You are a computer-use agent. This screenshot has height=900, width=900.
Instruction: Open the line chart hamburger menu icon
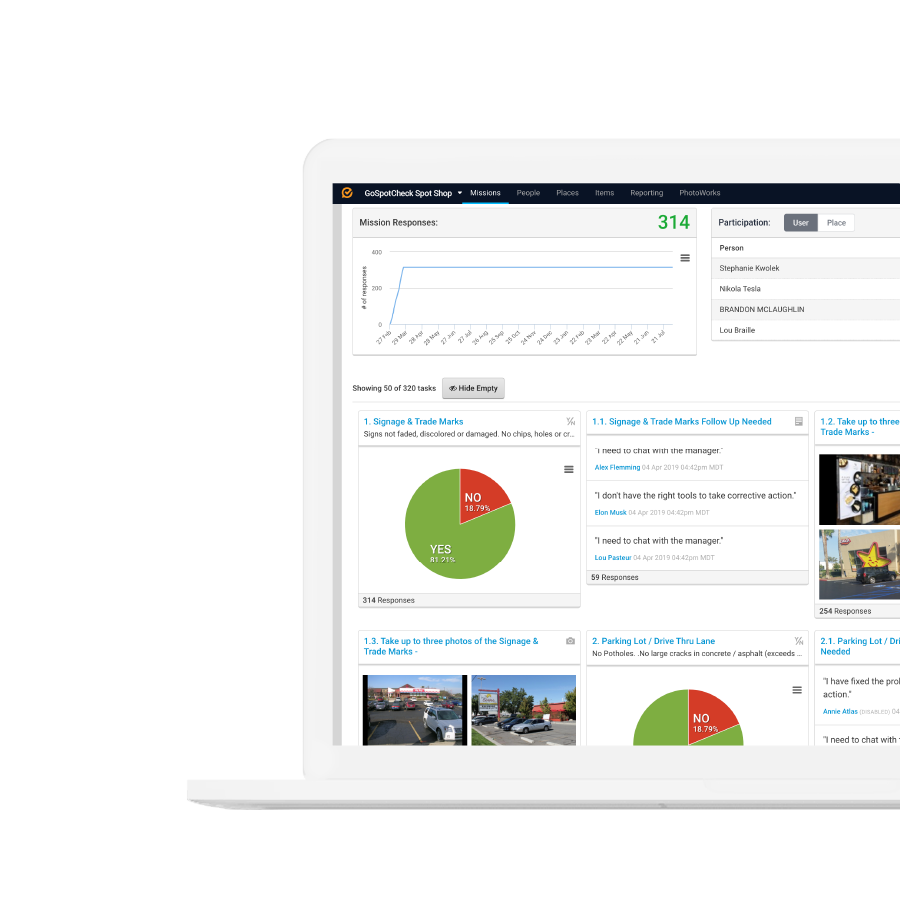[685, 258]
